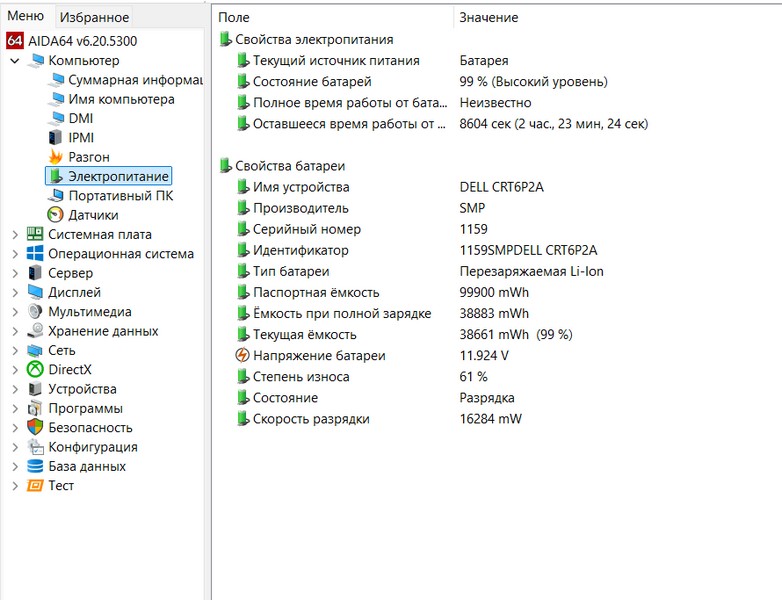Switch to the Избранное tab

pyautogui.click(x=94, y=17)
